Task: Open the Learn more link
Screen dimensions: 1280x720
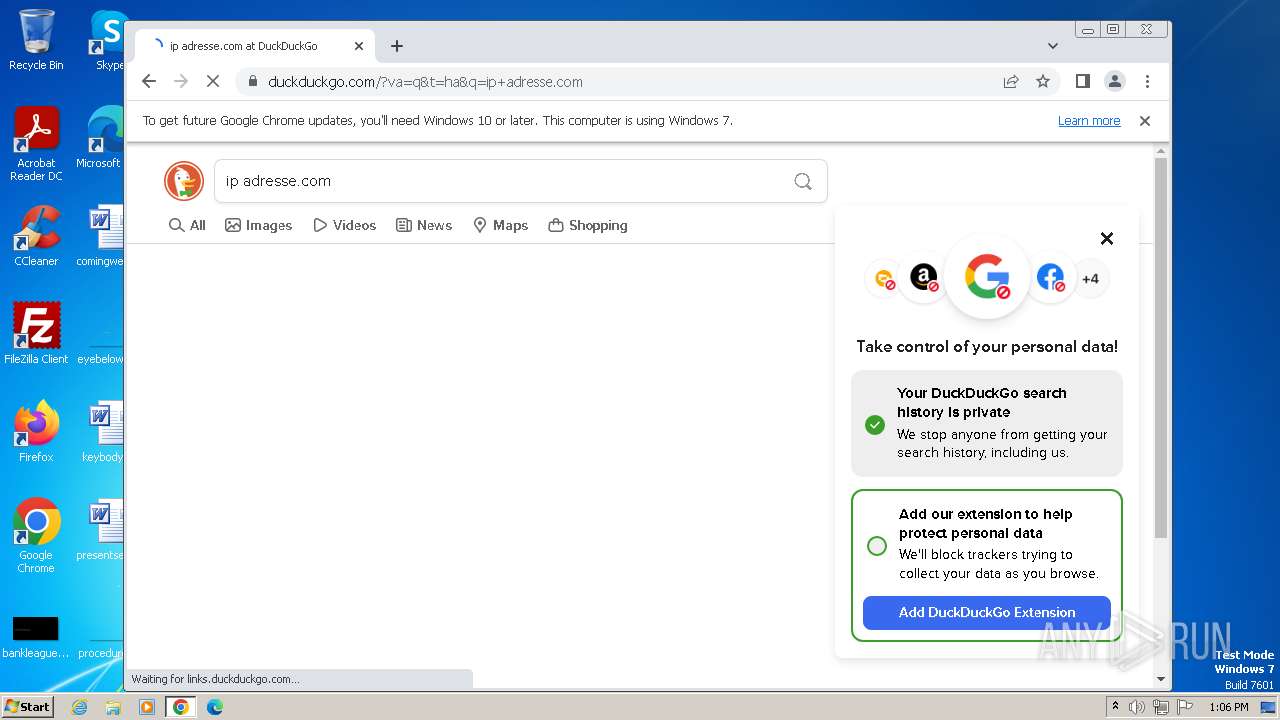Action: (x=1089, y=121)
